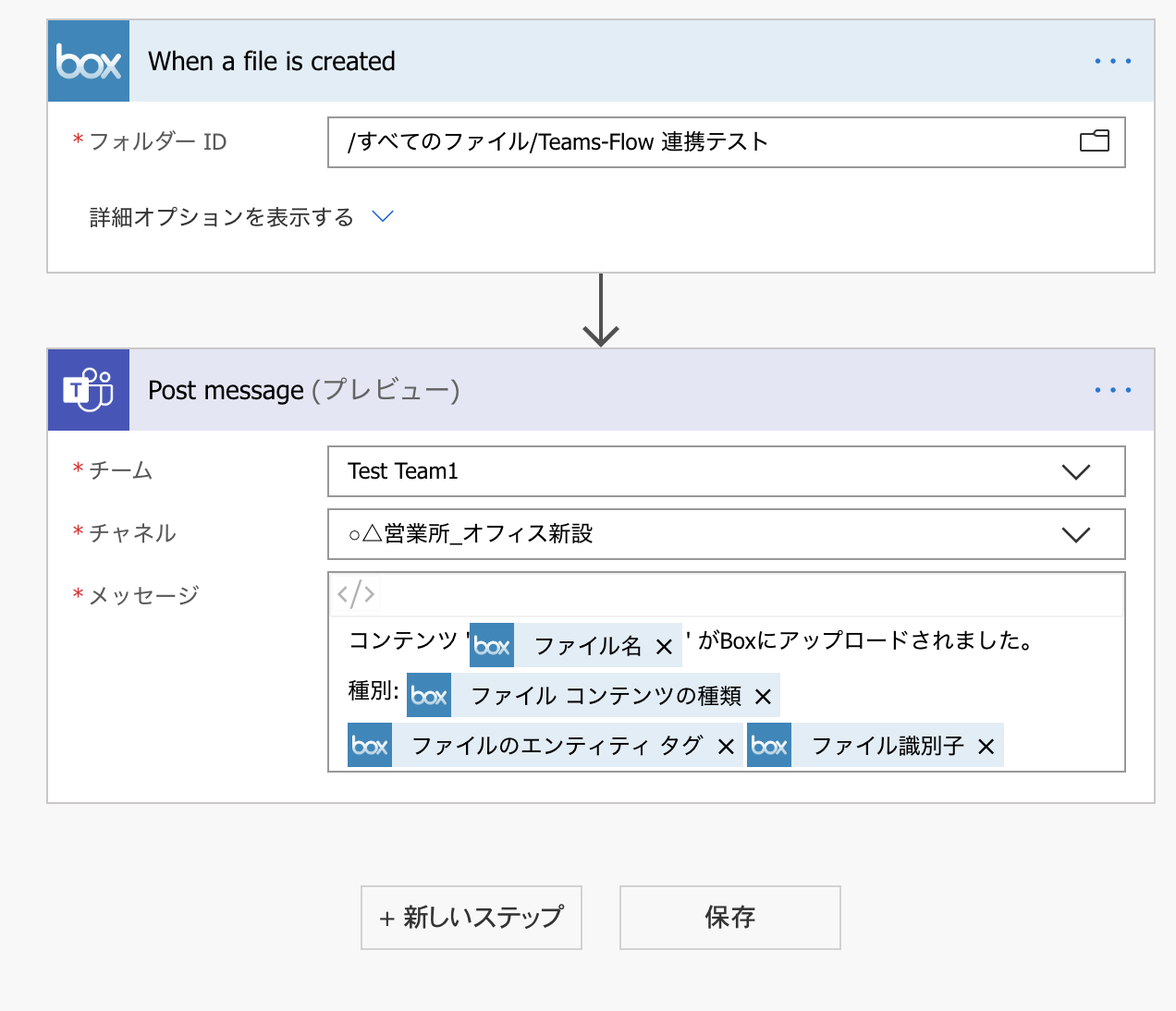The height and width of the screenshot is (1011, 1176).
Task: Switch to code view in the message editor
Action: [355, 594]
